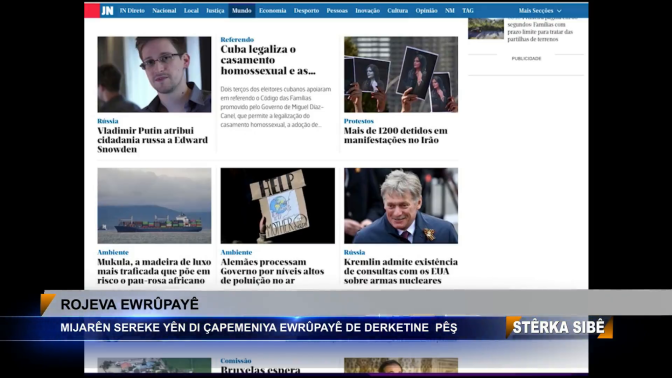Open the Economia menu item
This screenshot has height=378, width=672.
(273, 11)
